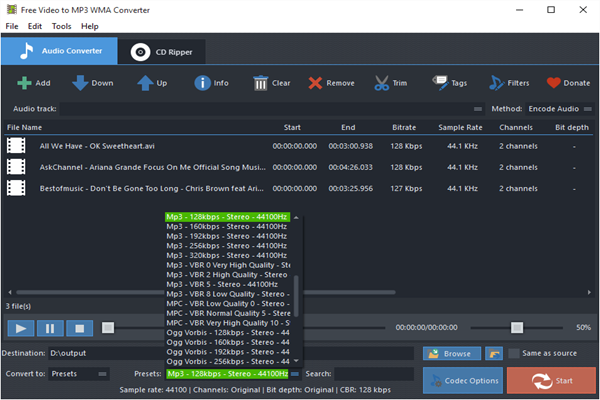Move file down with Down arrow
Screen dimensions: 600x400
pos(80,83)
